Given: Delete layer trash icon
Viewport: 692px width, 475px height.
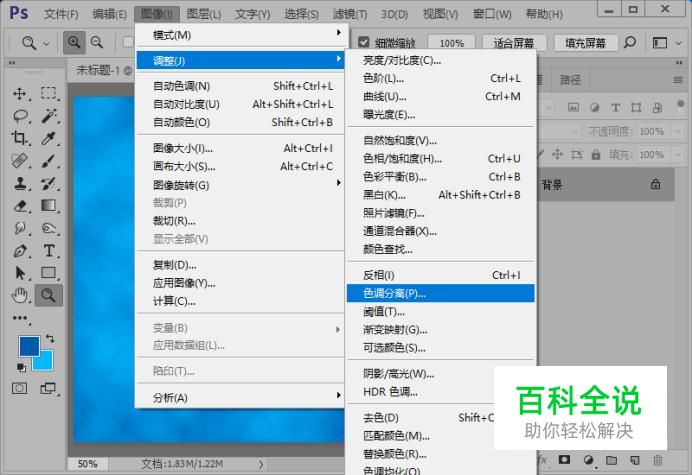Looking at the screenshot, I should [658, 460].
